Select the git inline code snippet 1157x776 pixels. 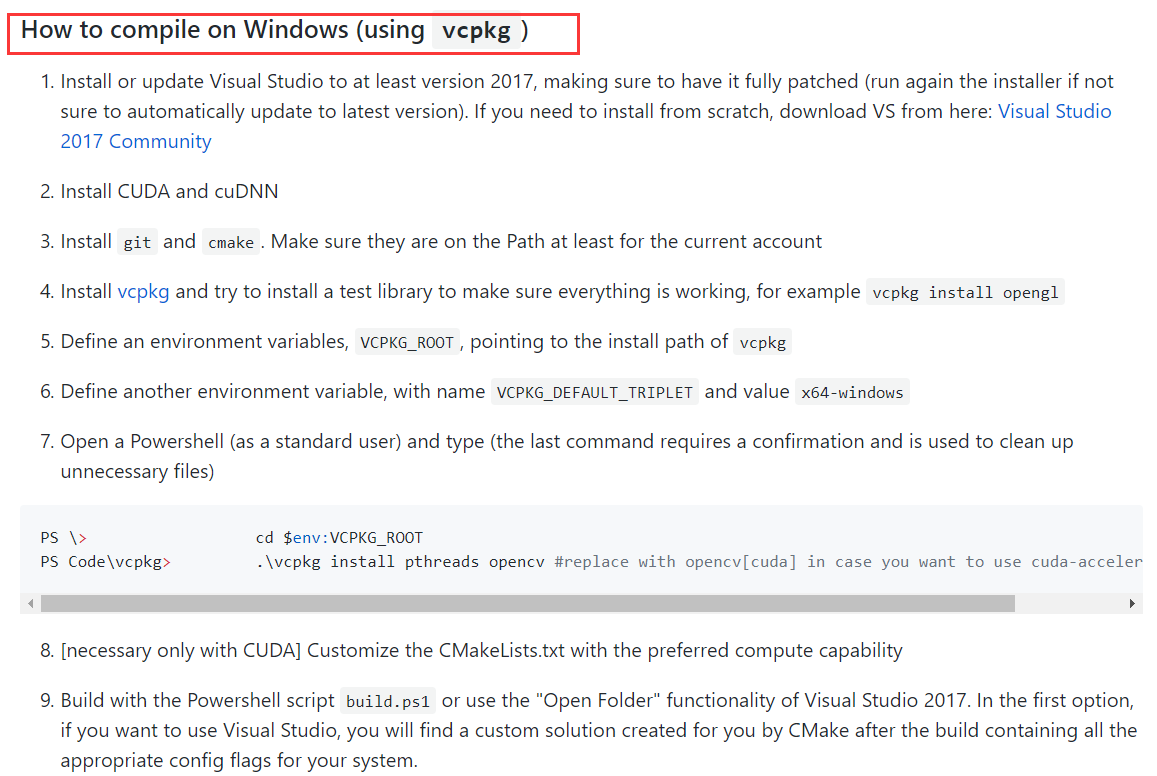pyautogui.click(x=136, y=241)
